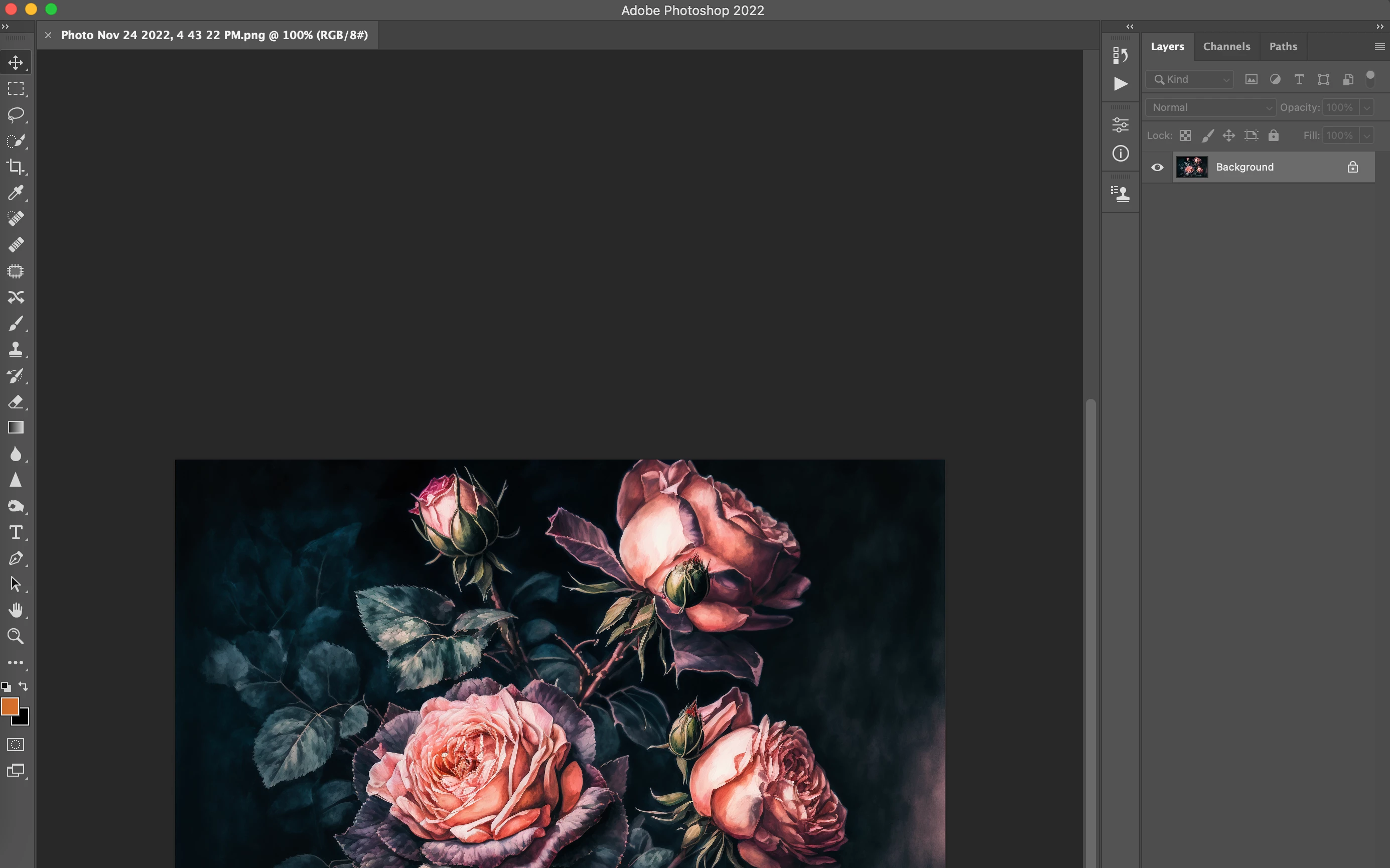Click the orange foreground color swatch
Viewport: 1390px width, 868px height.
tap(9, 706)
